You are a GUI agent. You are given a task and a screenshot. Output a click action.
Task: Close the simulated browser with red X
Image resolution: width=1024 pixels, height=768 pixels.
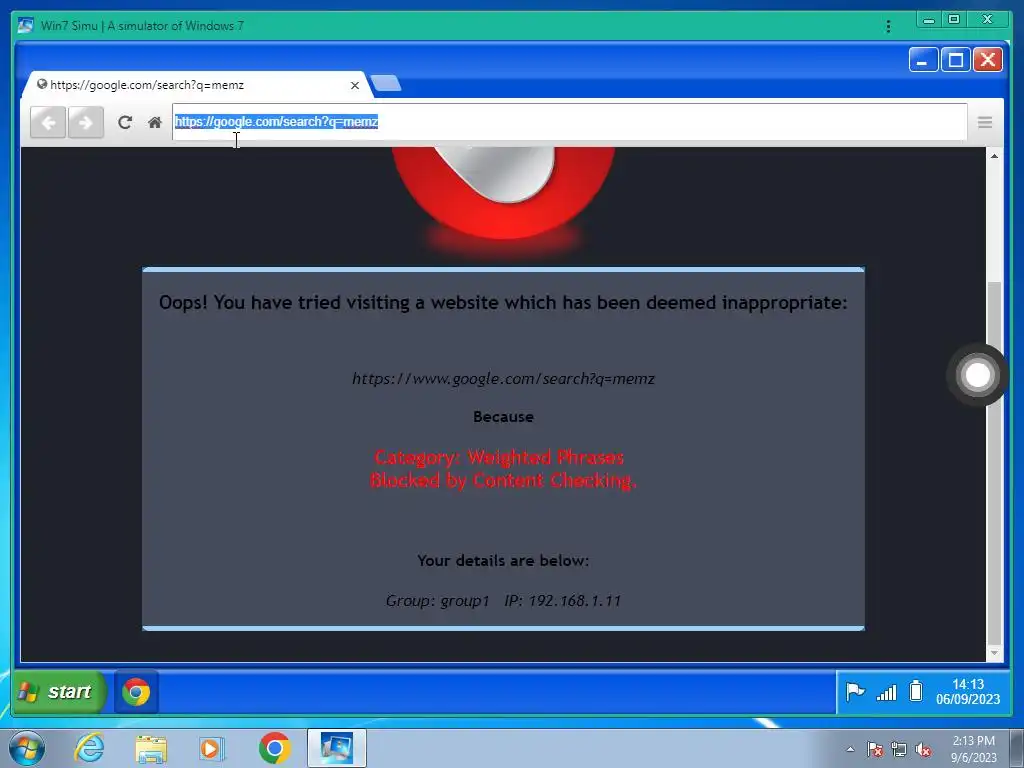pos(988,60)
